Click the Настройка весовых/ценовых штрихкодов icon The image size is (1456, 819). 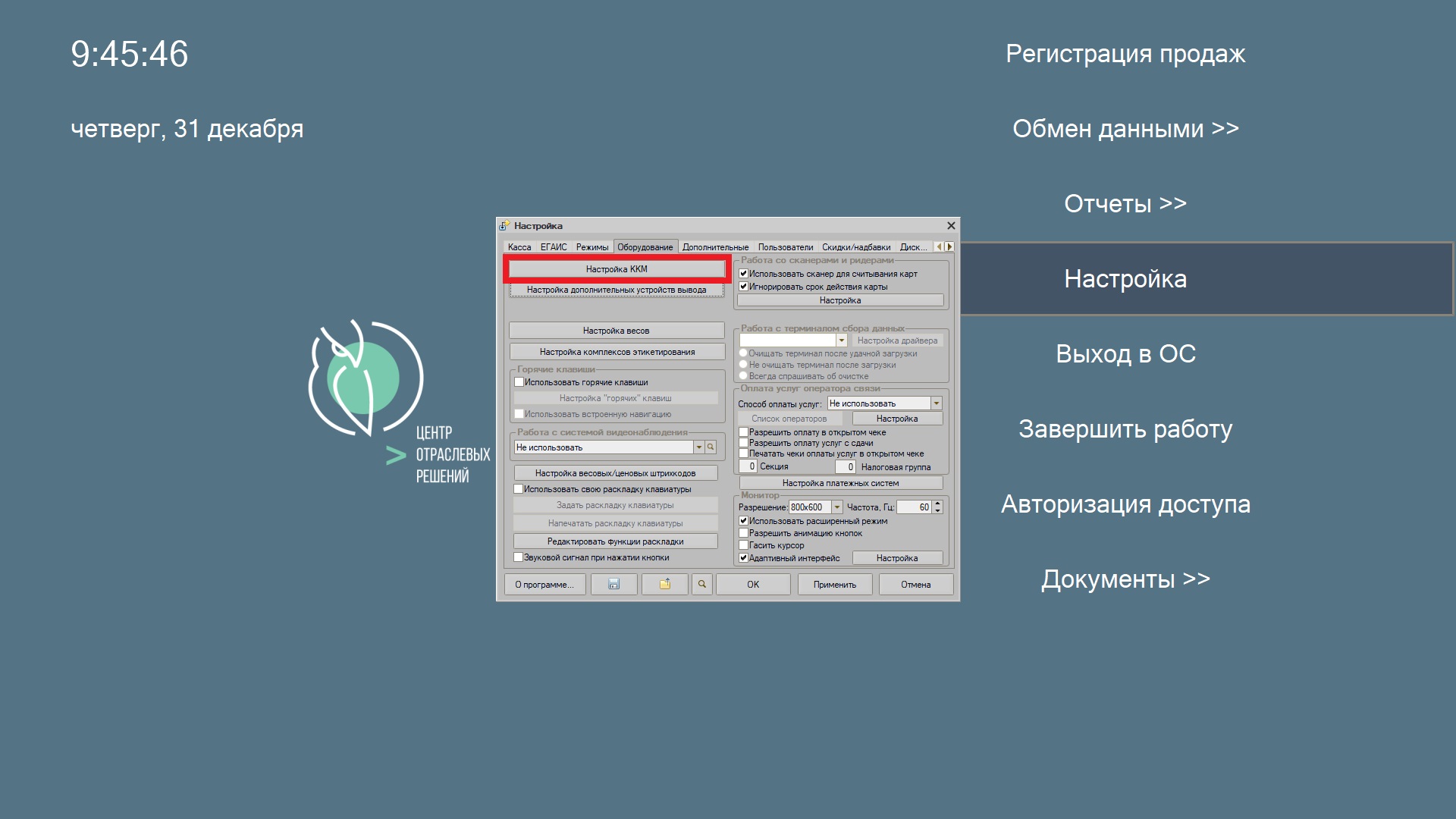coord(615,470)
